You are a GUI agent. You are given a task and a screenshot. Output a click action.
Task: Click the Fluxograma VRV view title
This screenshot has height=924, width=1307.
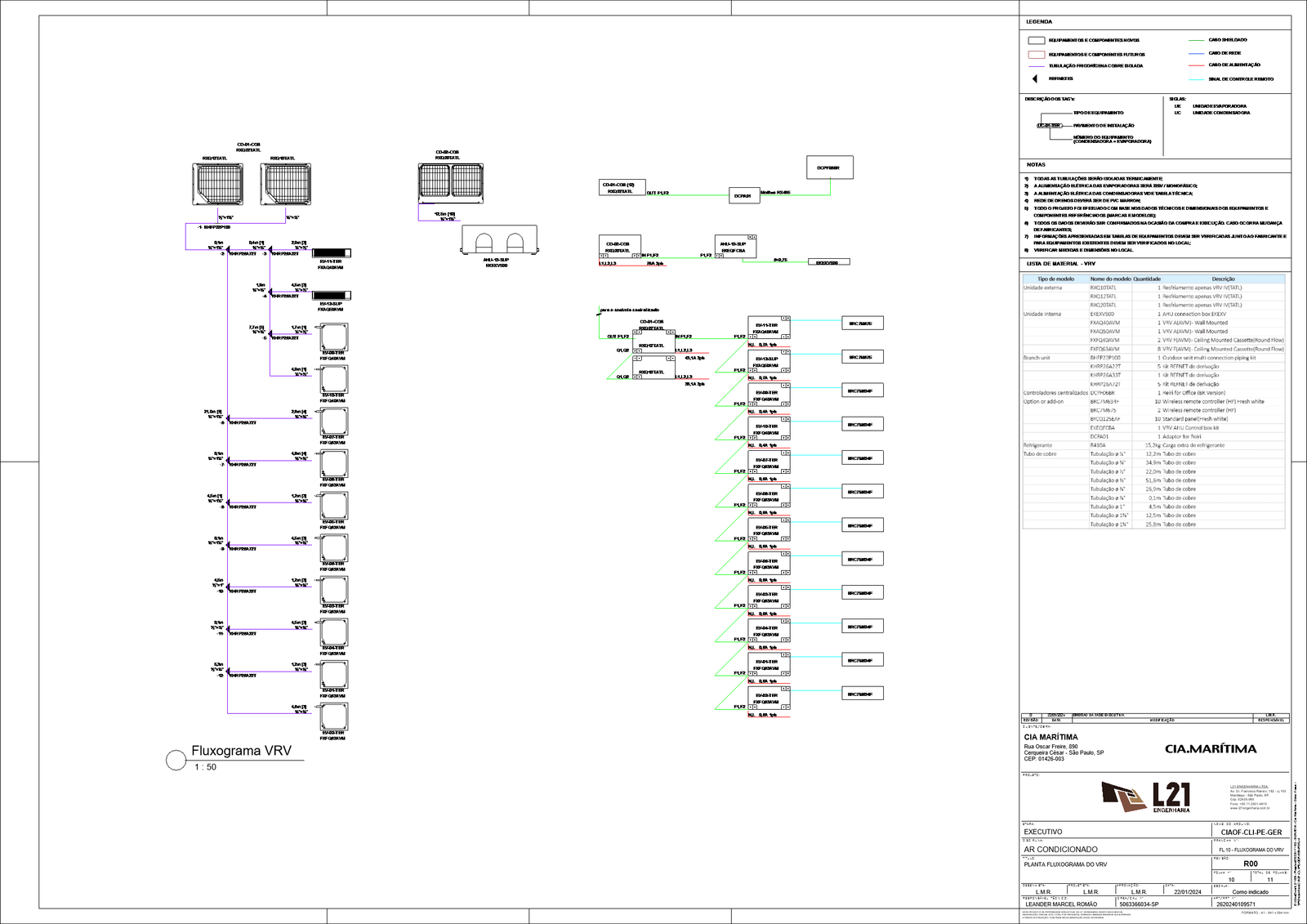241,751
